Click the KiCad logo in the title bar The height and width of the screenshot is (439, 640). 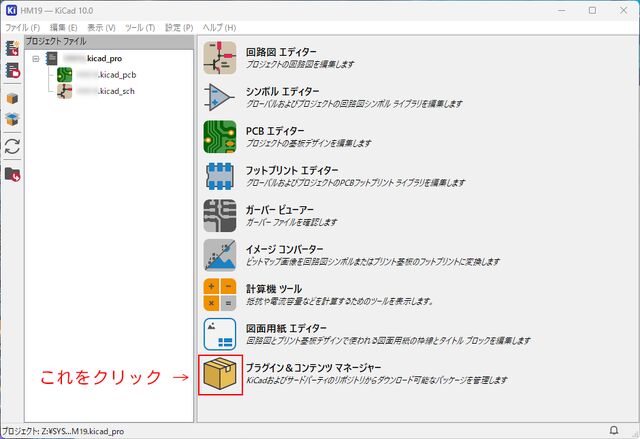[x=11, y=10]
